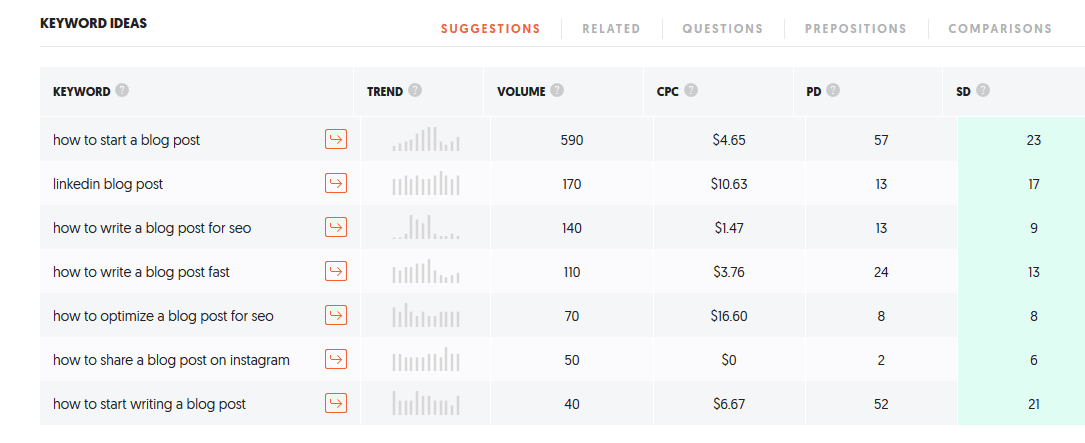Click the TREND column help icon
The height and width of the screenshot is (443, 1085).
415,91
